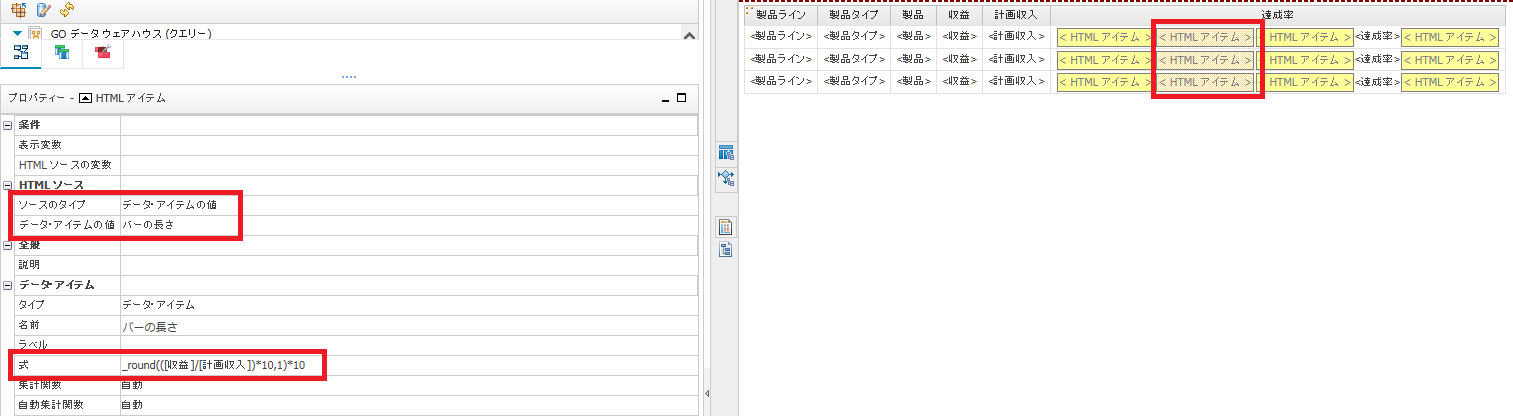Select <製品タイプ> cell in first data row
The image size is (1513, 416).
[854, 36]
